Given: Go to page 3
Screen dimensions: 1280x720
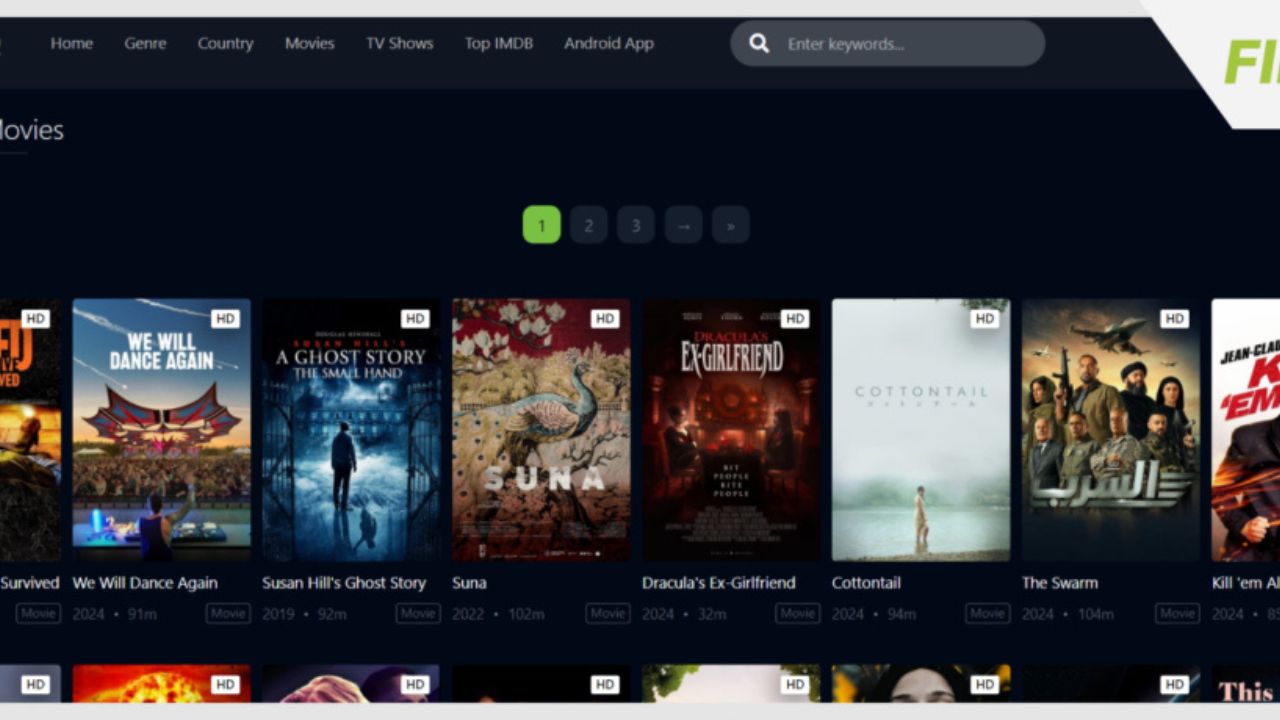Looking at the screenshot, I should pos(636,225).
